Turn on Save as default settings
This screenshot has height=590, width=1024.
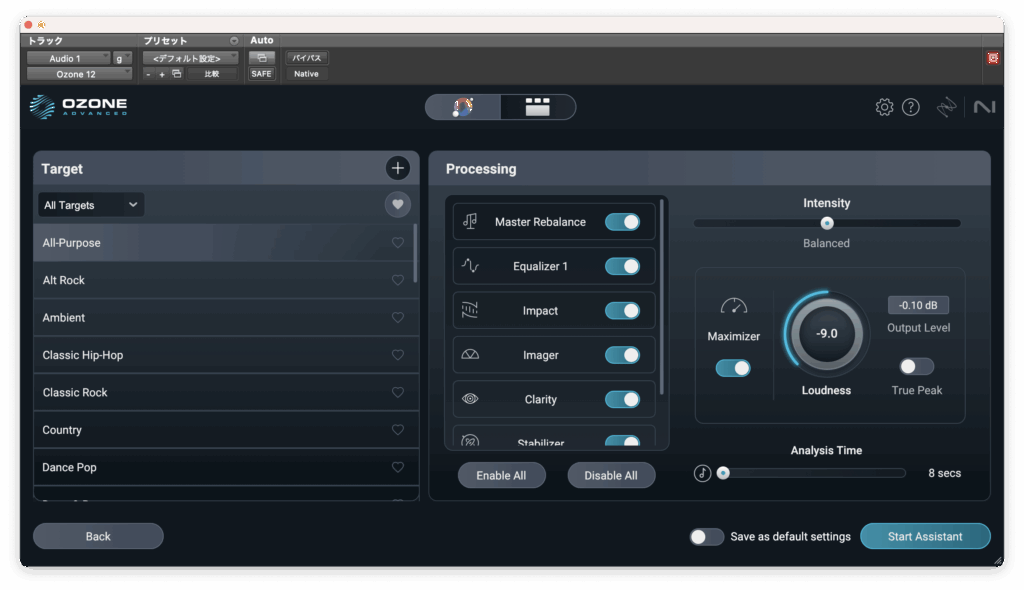click(706, 537)
